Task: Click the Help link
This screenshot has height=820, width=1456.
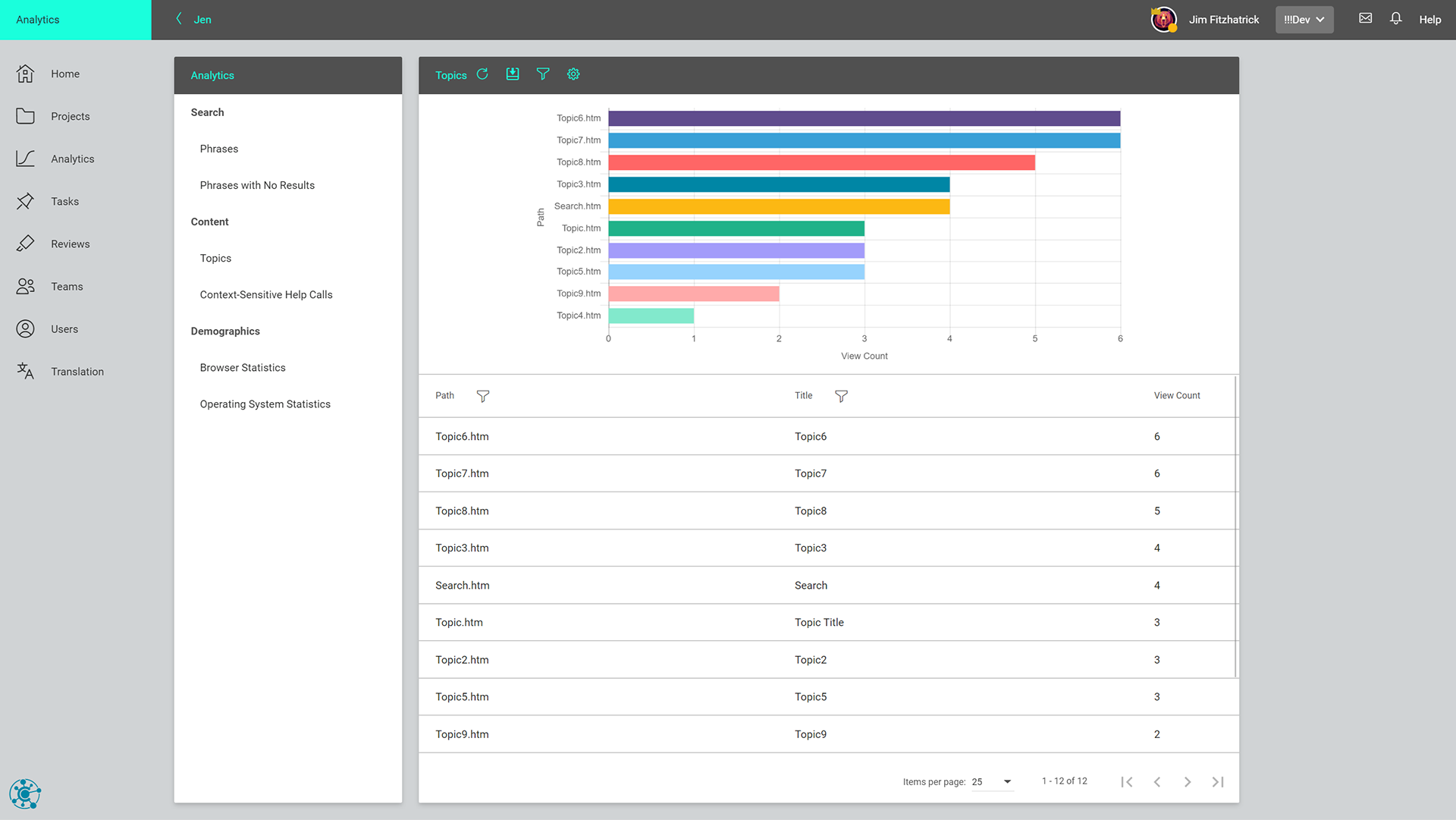Action: coord(1429,20)
